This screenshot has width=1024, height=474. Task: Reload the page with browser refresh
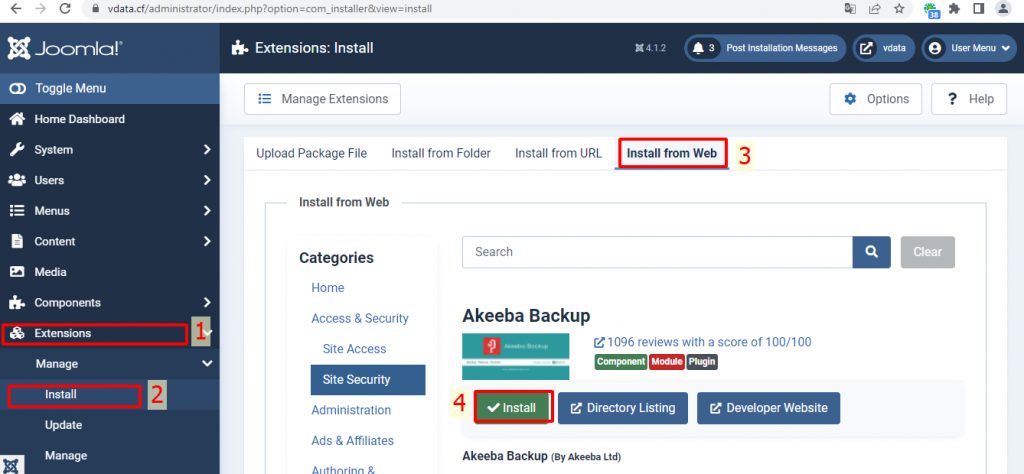pyautogui.click(x=65, y=8)
